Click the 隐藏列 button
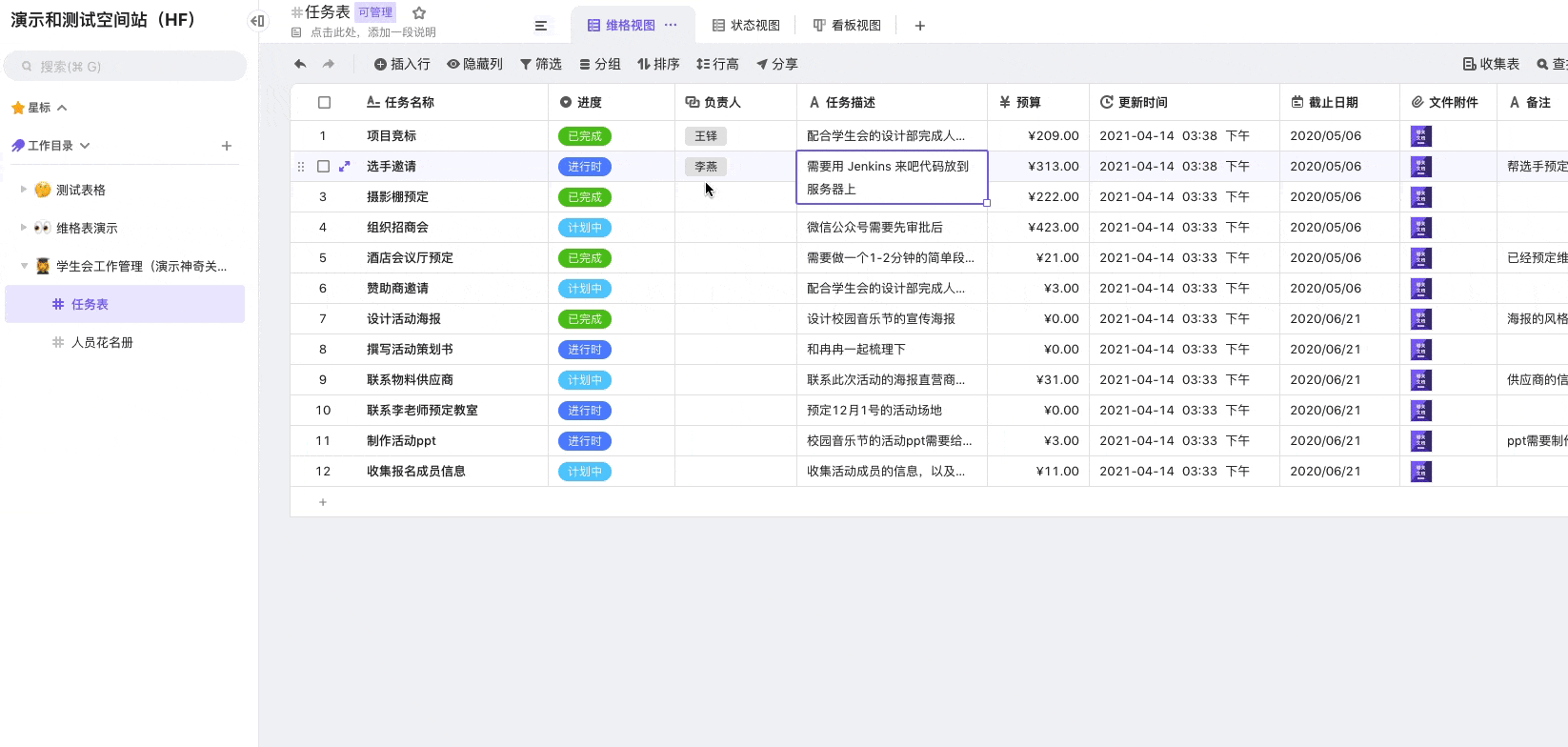1568x747 pixels. (x=474, y=64)
